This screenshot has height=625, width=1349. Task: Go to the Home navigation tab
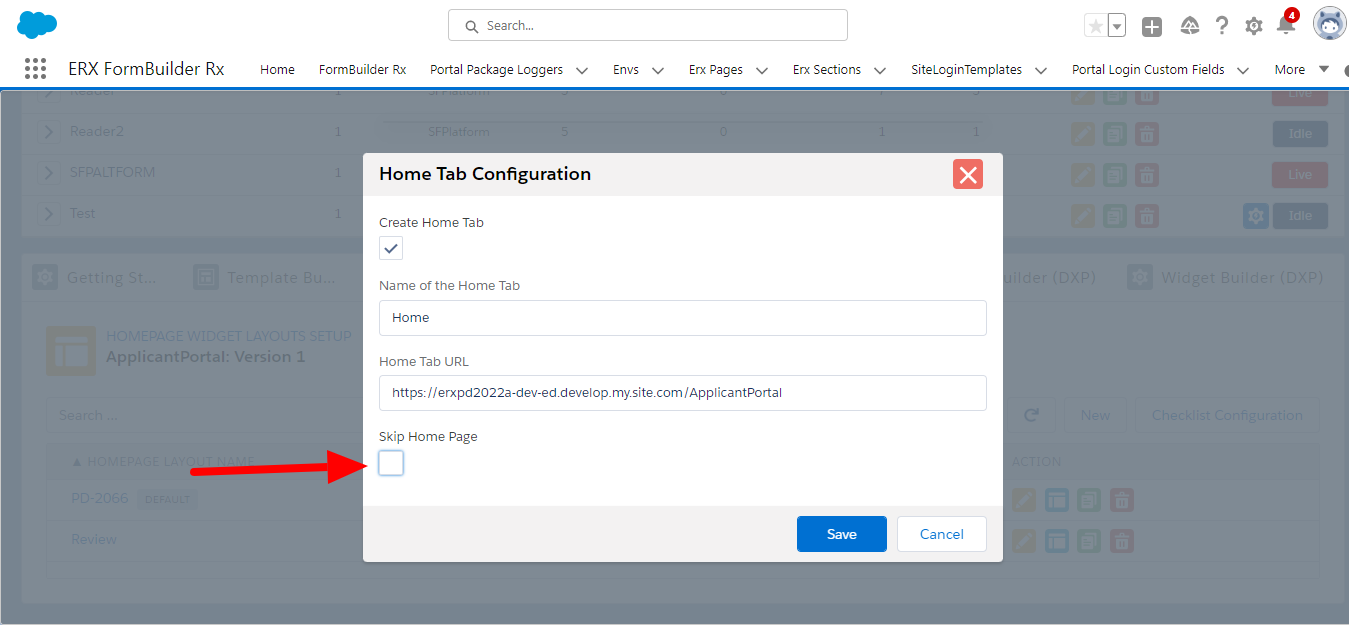[277, 70]
